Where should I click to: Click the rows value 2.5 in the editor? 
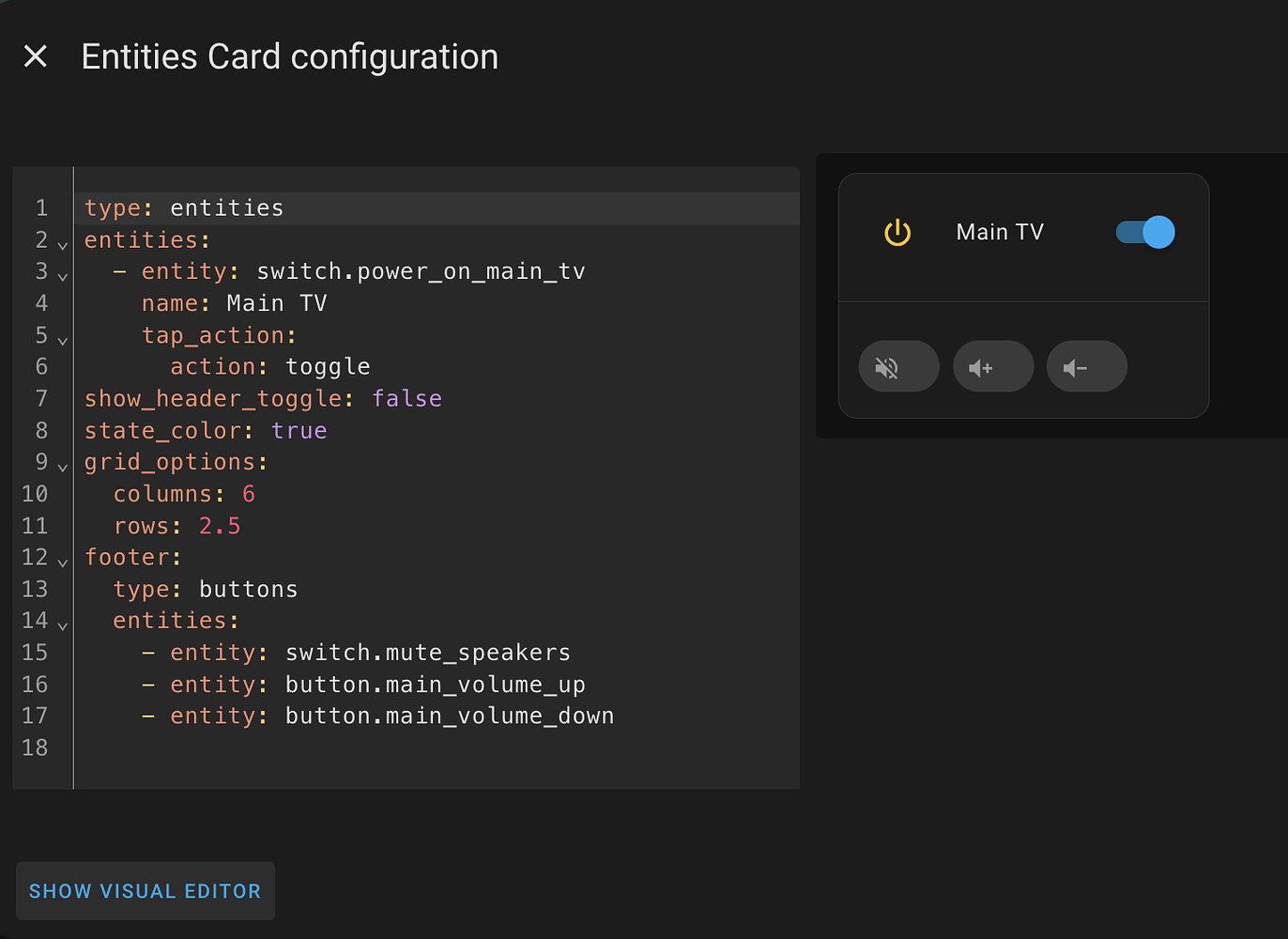(x=219, y=525)
